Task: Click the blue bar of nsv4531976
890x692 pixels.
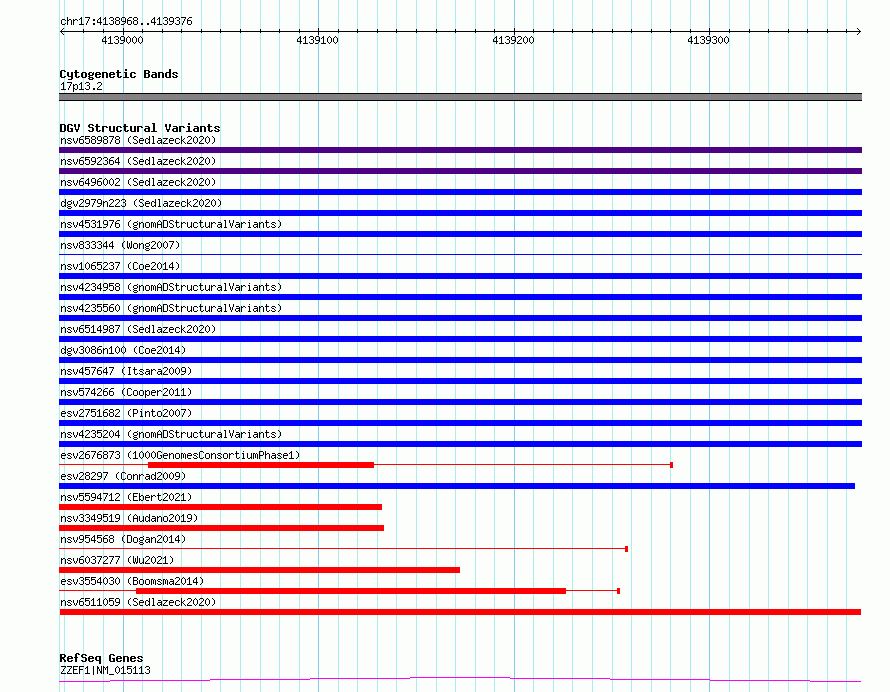Action: point(460,234)
